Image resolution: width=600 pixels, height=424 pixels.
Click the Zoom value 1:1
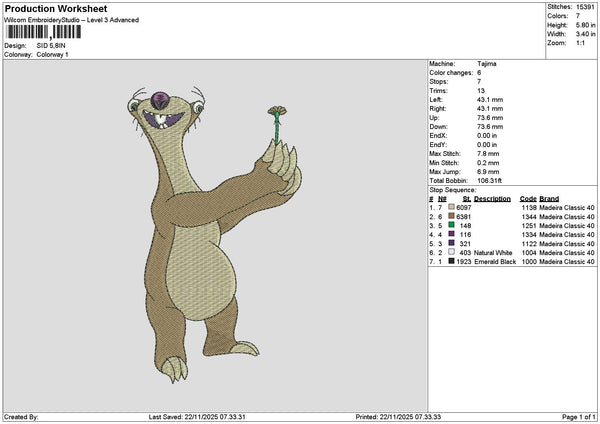(580, 43)
